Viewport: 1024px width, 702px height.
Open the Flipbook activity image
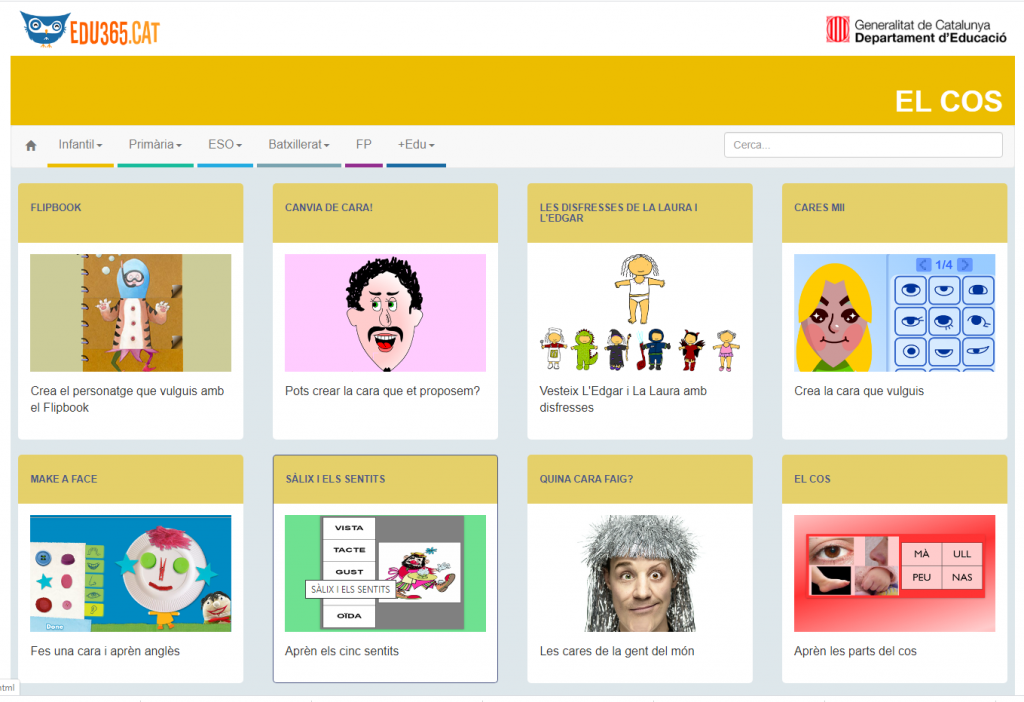(x=130, y=313)
